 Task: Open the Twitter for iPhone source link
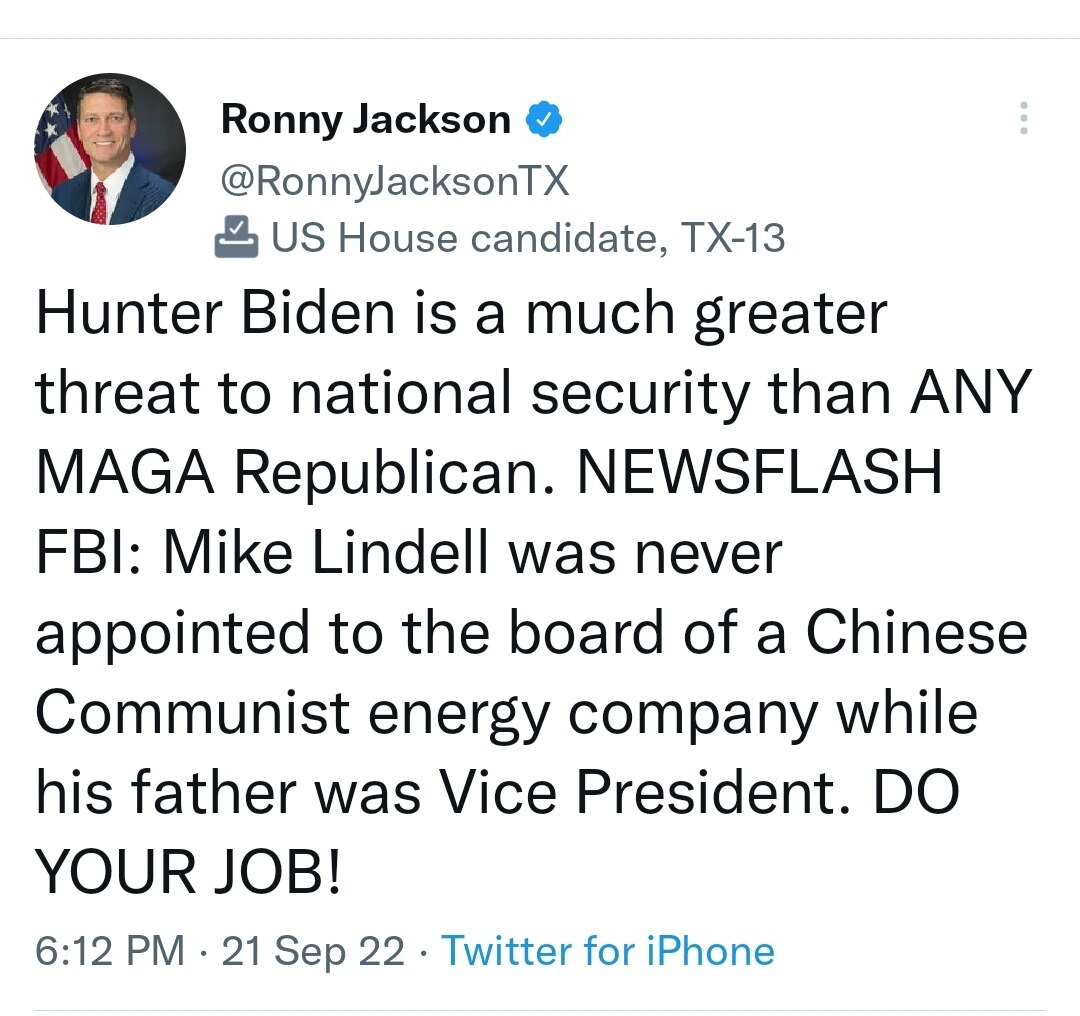[x=607, y=950]
